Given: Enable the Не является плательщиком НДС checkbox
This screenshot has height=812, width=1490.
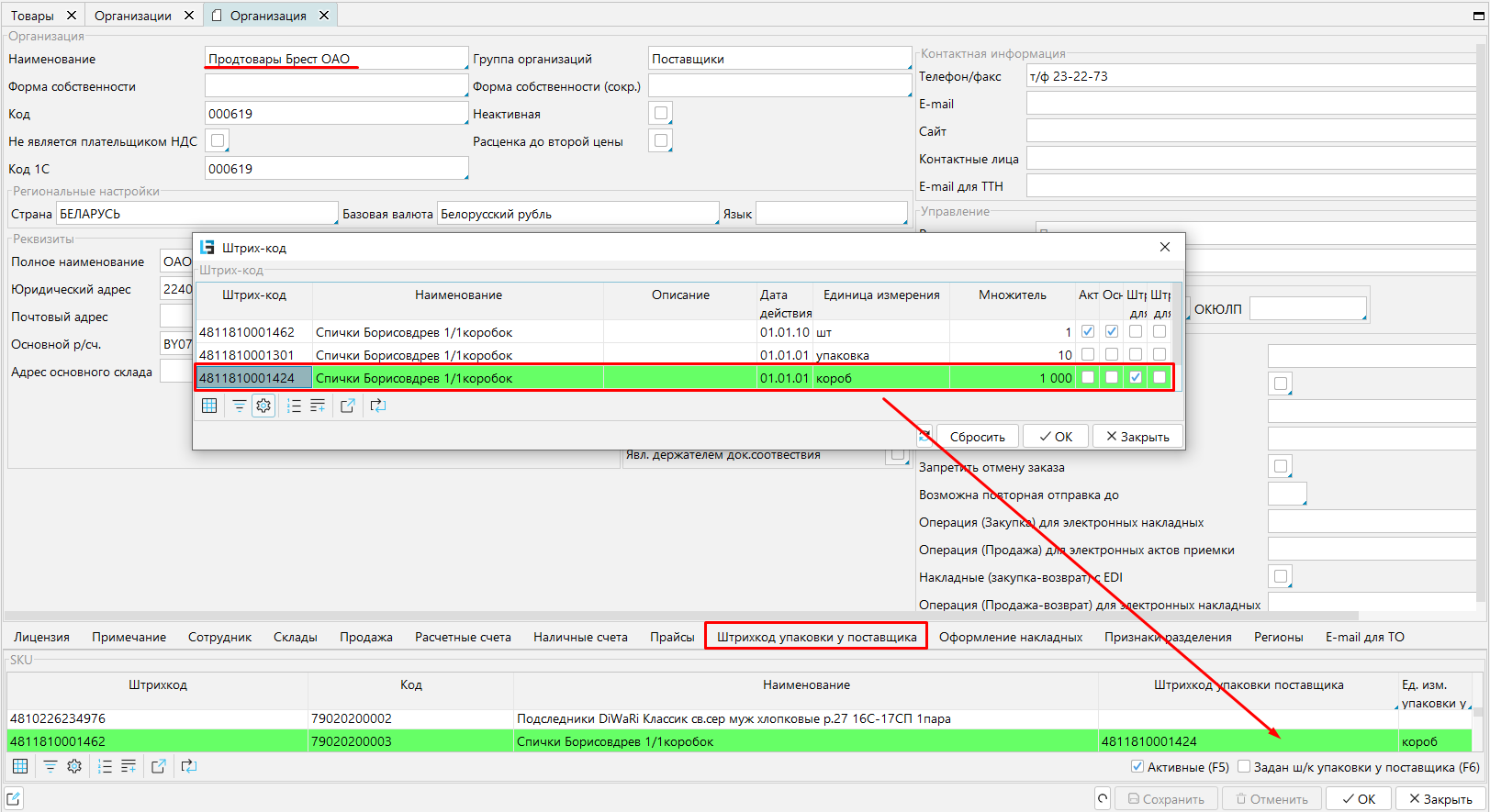Looking at the screenshot, I should click(218, 141).
